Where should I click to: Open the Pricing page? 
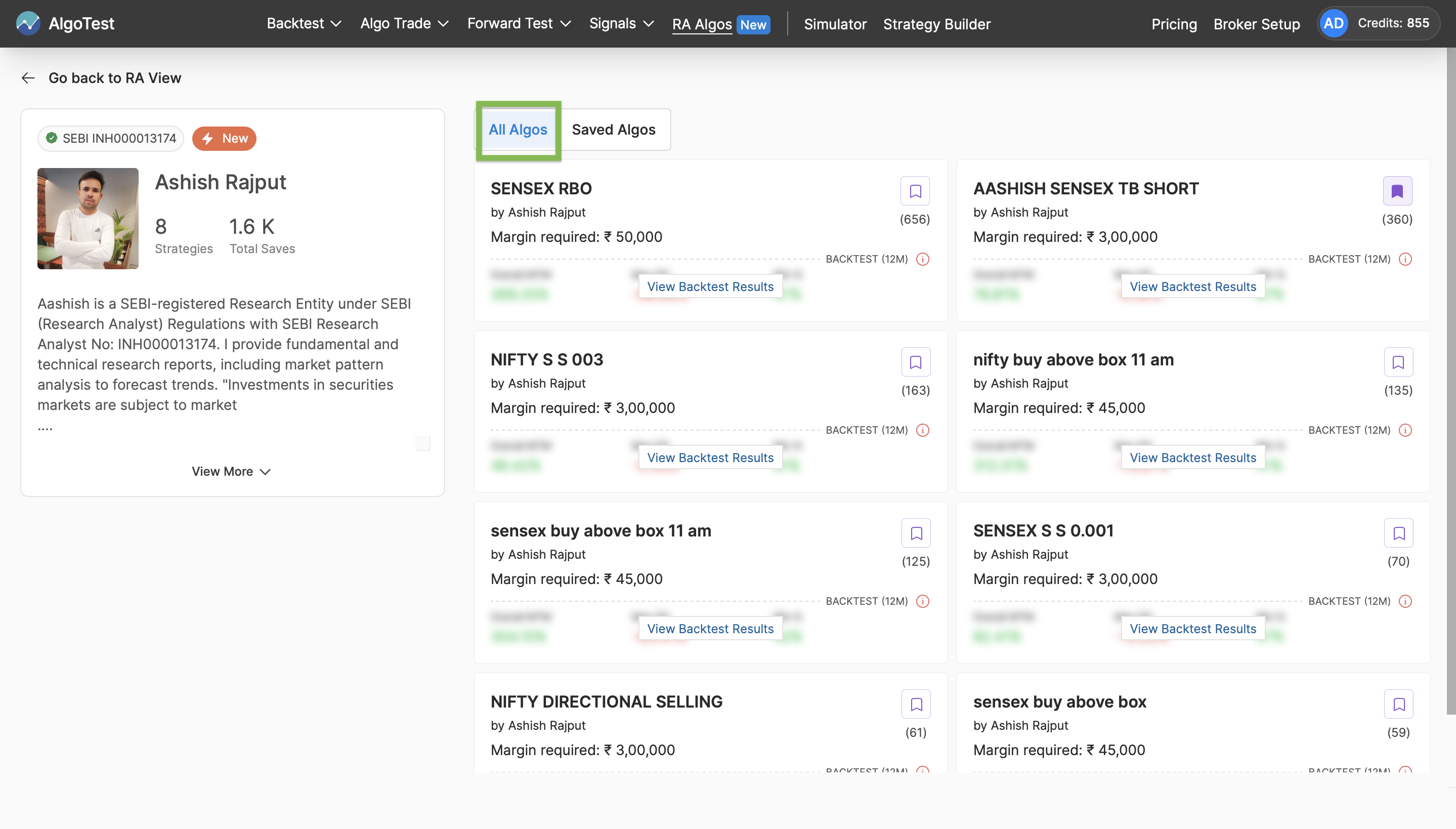(x=1174, y=24)
